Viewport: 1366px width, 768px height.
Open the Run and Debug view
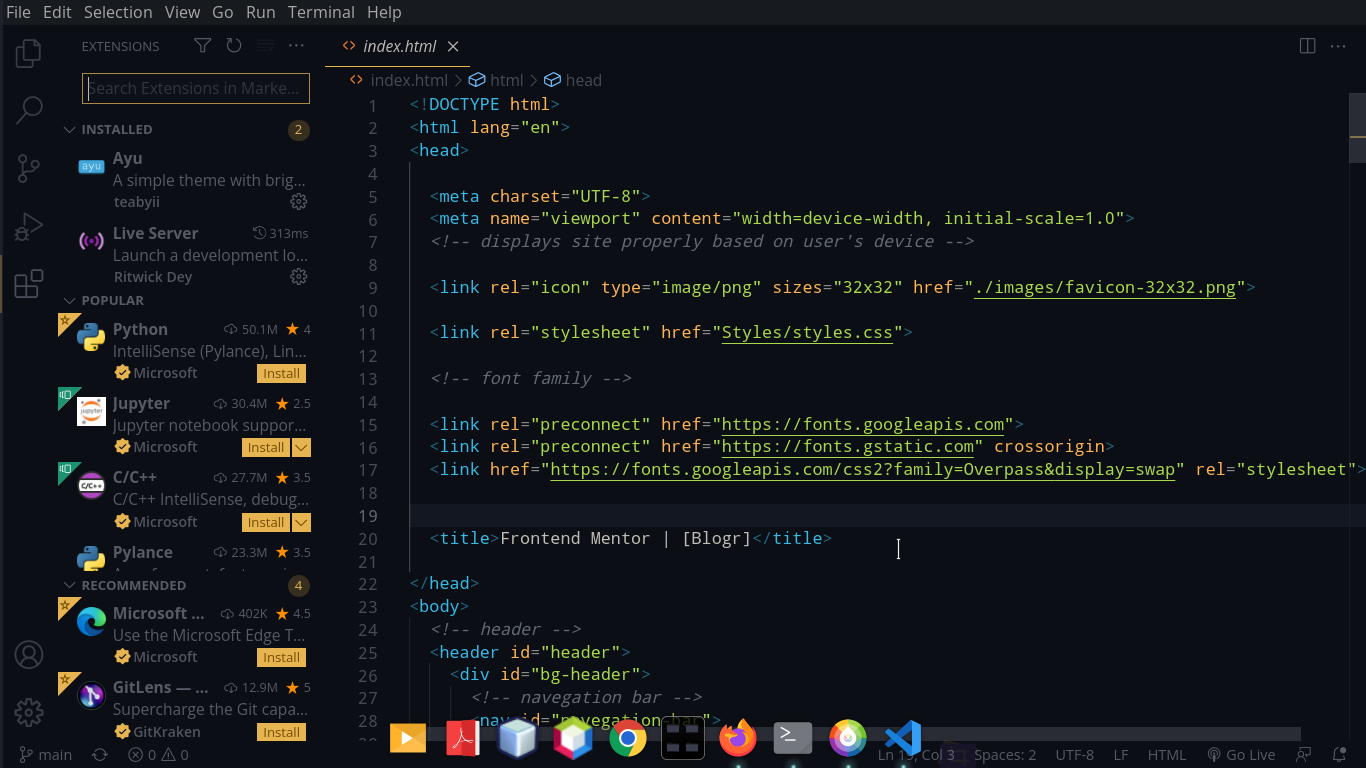[29, 227]
